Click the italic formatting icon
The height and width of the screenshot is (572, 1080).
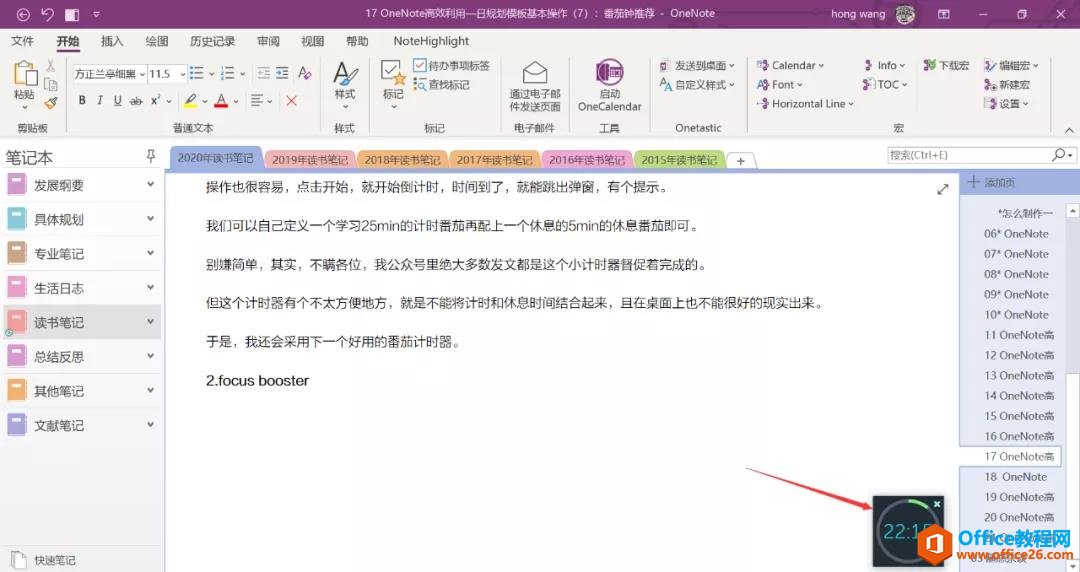click(x=100, y=101)
